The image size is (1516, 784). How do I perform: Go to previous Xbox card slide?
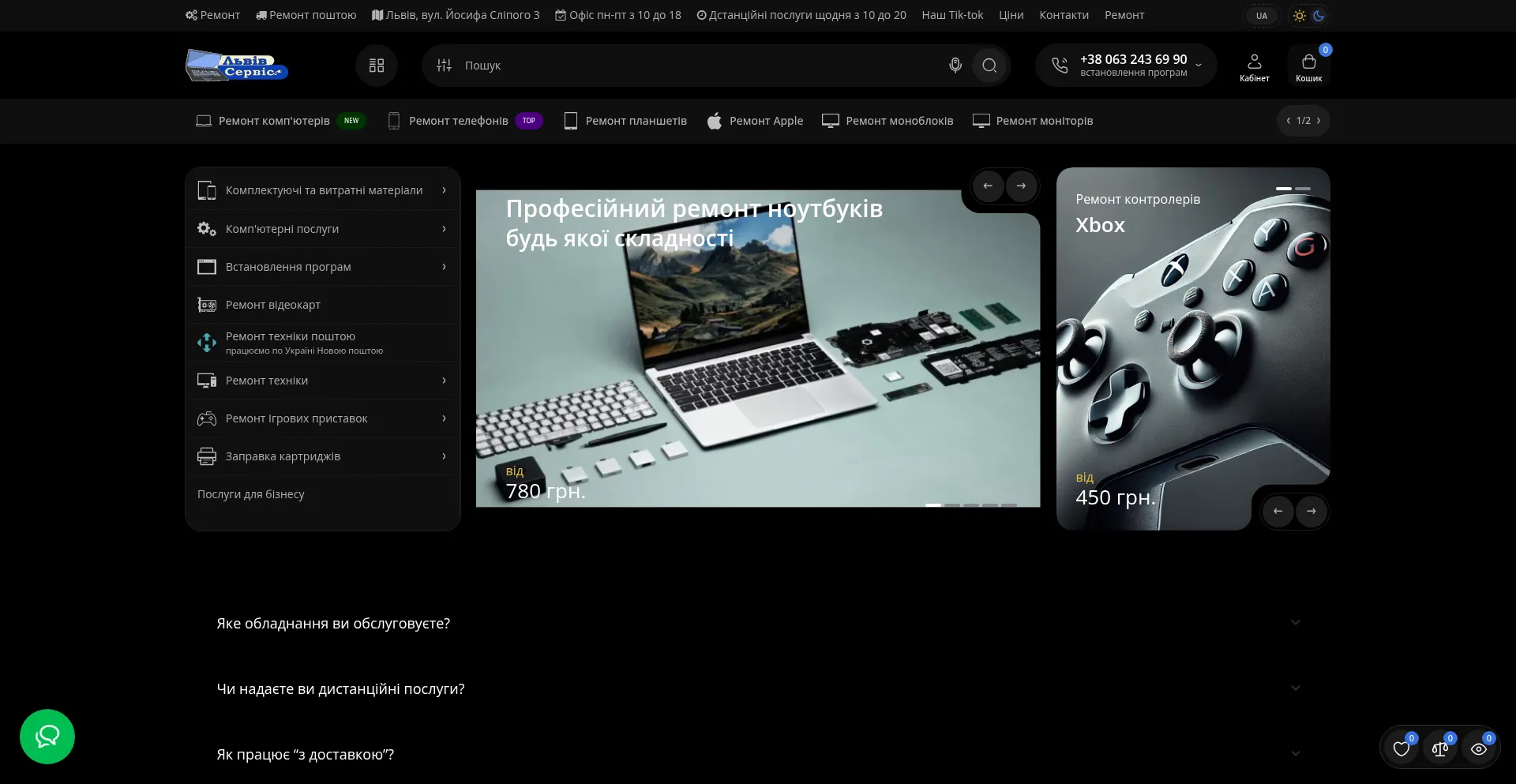pos(1278,512)
